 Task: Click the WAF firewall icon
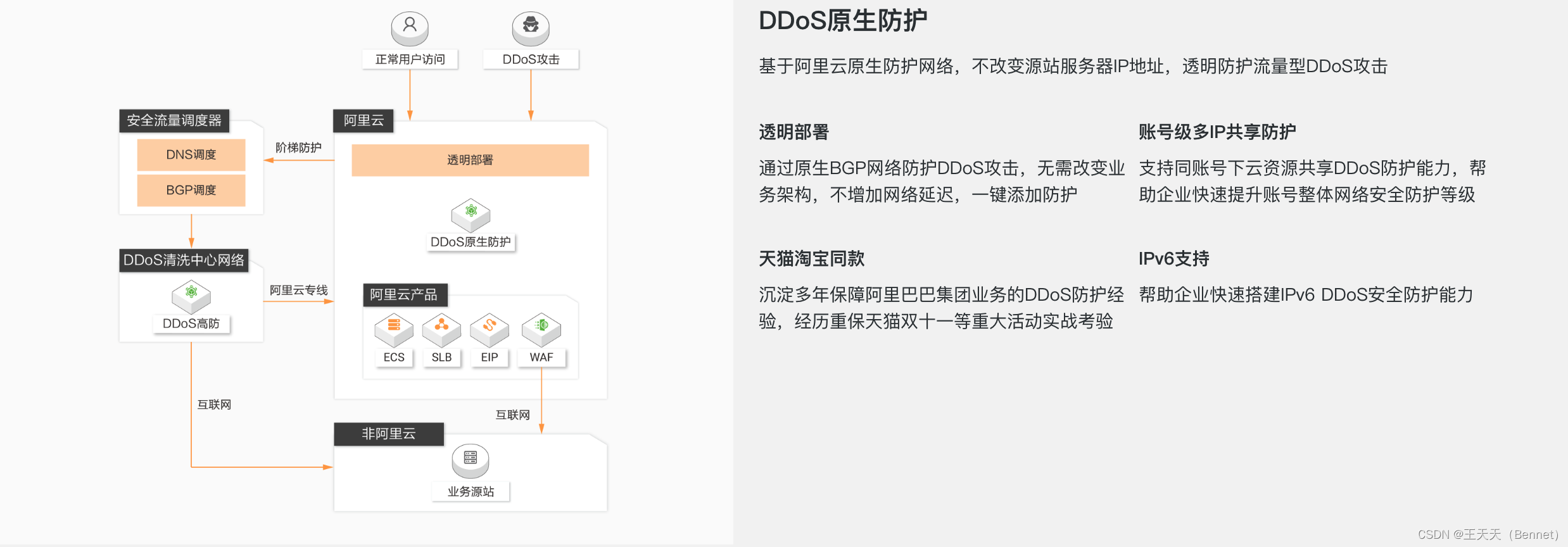541,329
